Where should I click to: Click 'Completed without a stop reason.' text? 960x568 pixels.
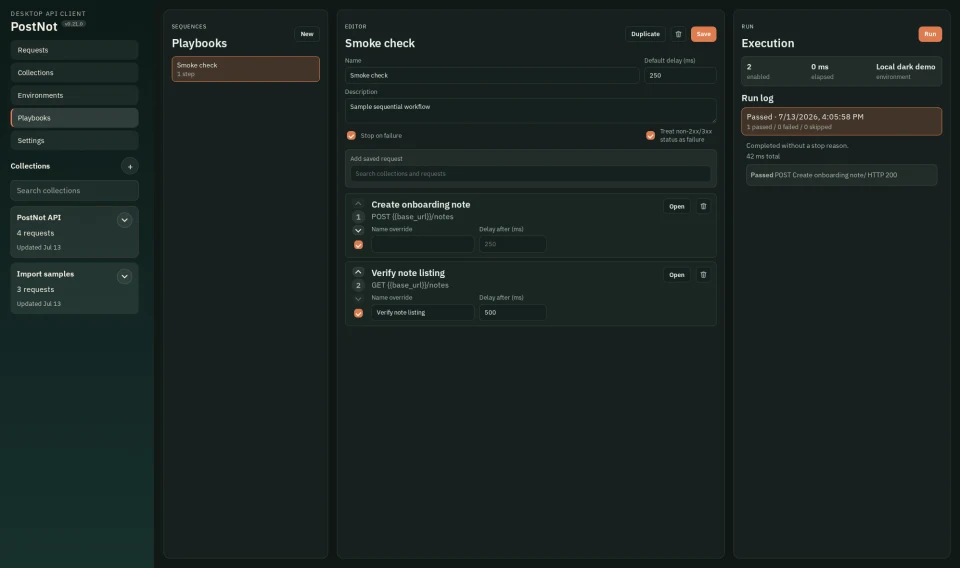tap(797, 146)
